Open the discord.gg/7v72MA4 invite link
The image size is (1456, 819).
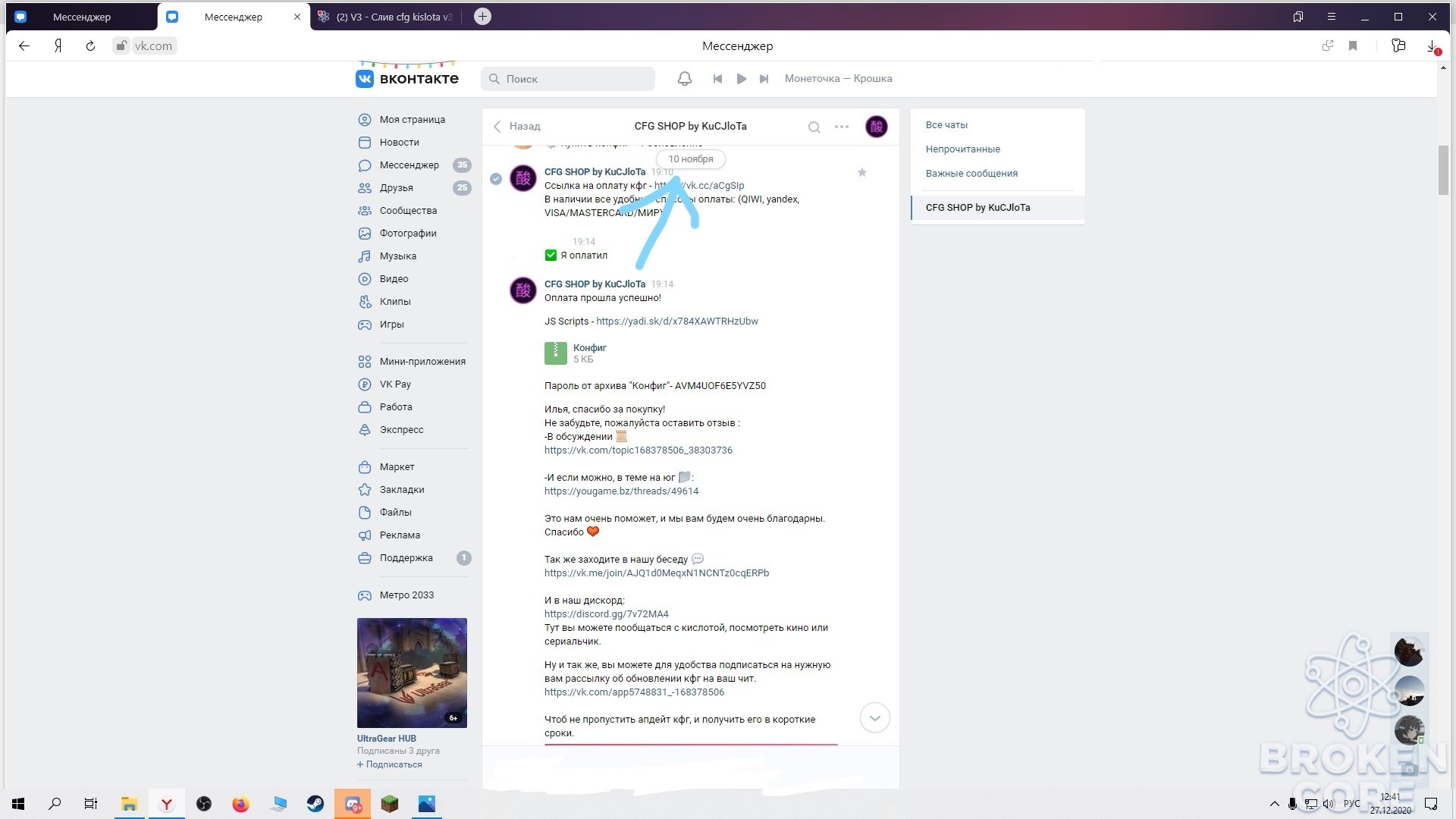click(x=607, y=614)
